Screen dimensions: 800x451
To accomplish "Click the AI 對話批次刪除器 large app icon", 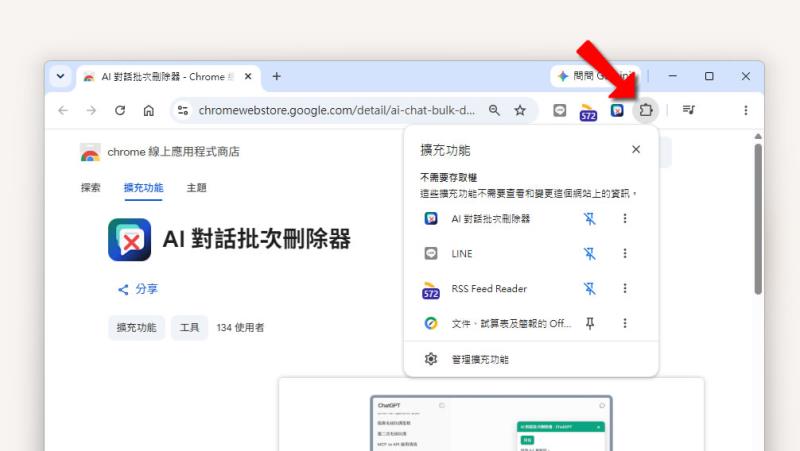I will (130, 240).
